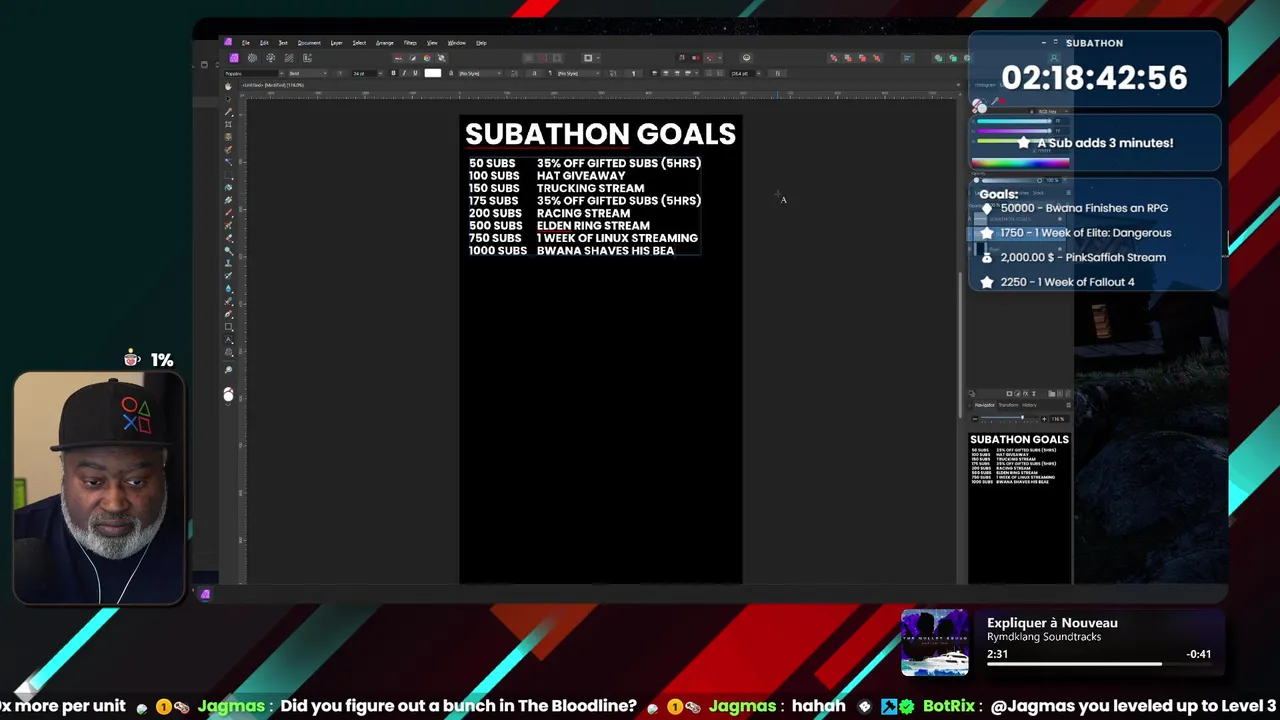Viewport: 1280px width, 720px height.
Task: Open paragraph No Style dropdown
Action: pos(579,73)
